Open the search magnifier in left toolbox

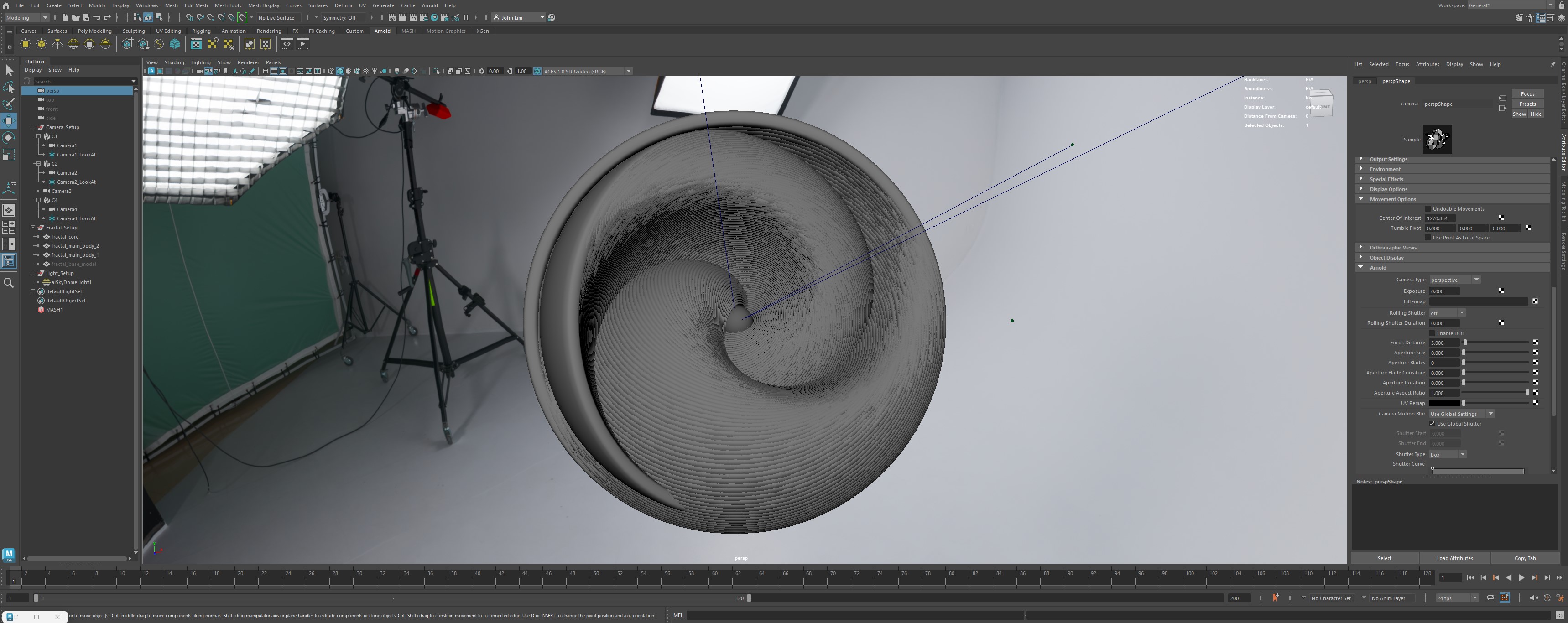click(9, 283)
